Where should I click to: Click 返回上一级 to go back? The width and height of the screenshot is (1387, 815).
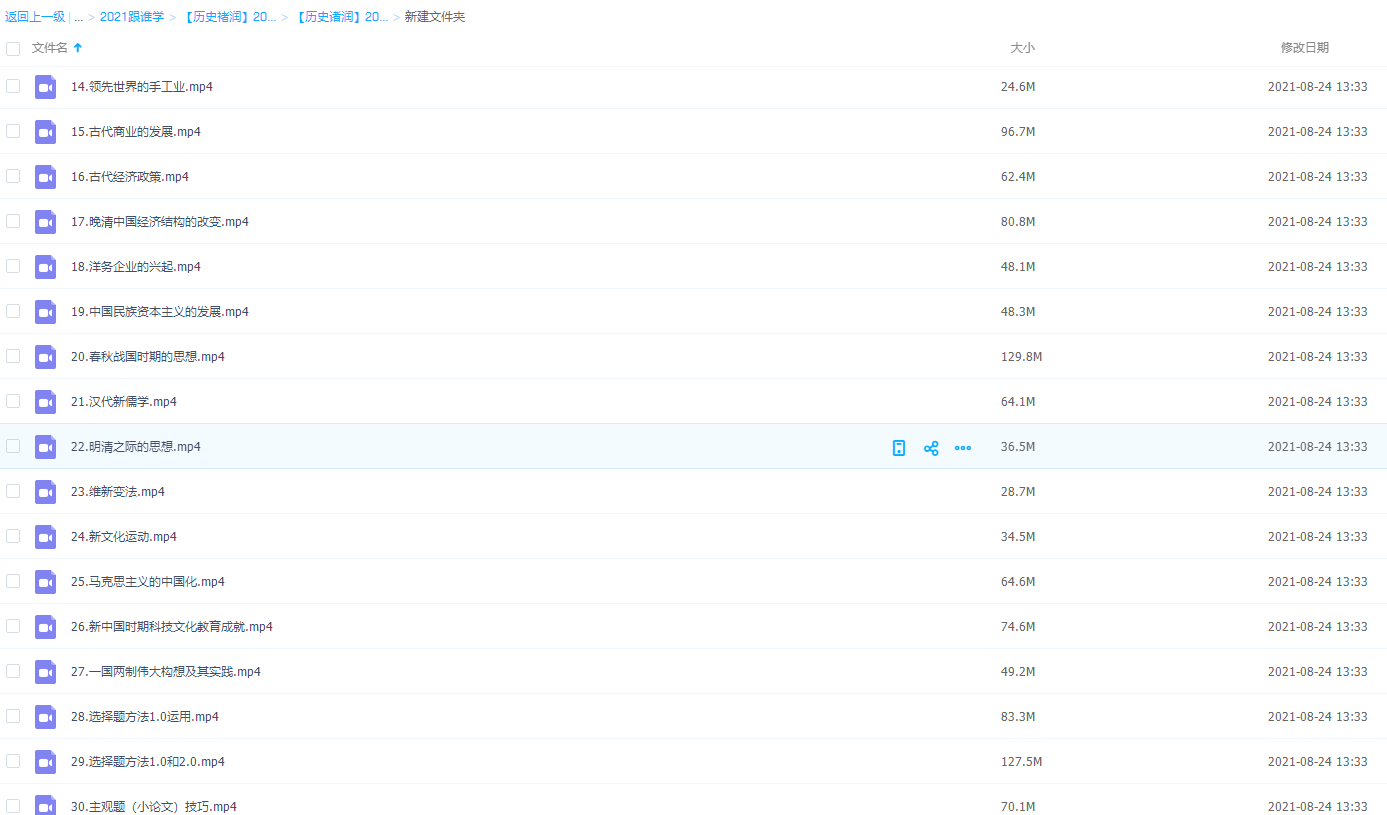[35, 17]
